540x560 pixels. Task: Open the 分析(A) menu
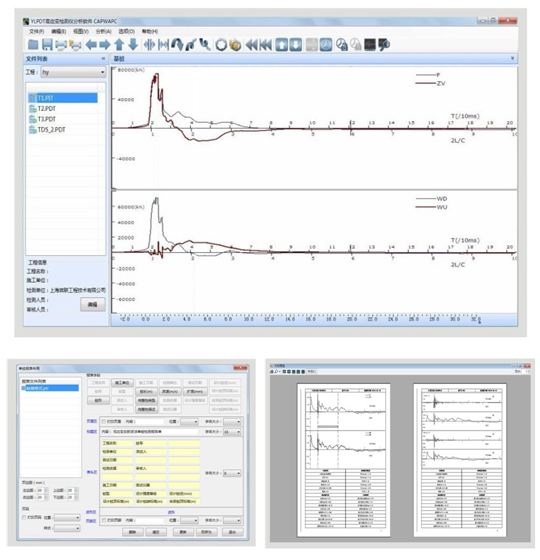coord(103,31)
